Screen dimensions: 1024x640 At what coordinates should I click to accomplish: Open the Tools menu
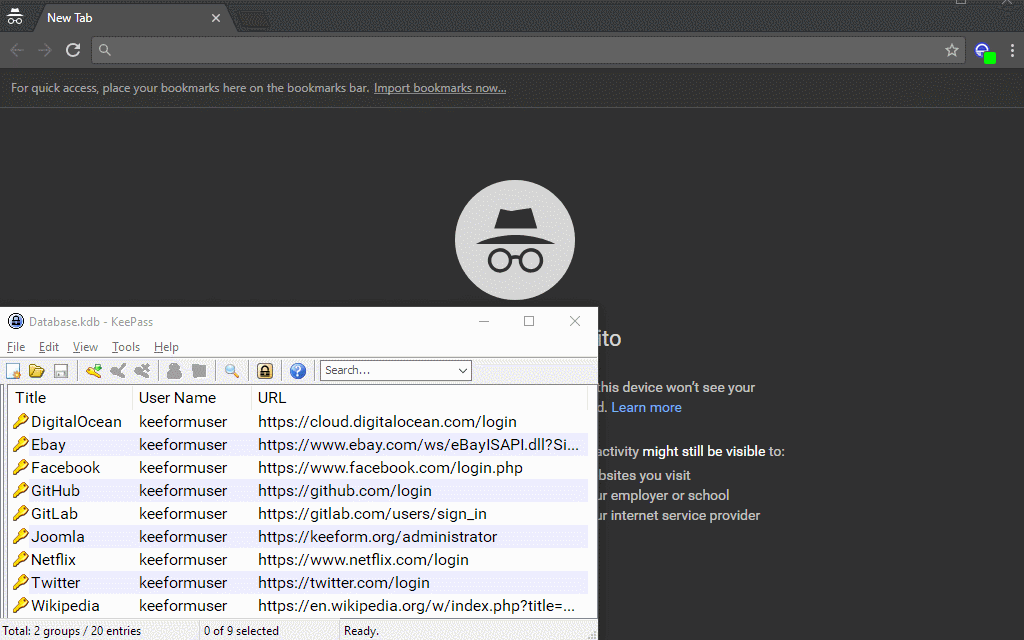click(125, 346)
